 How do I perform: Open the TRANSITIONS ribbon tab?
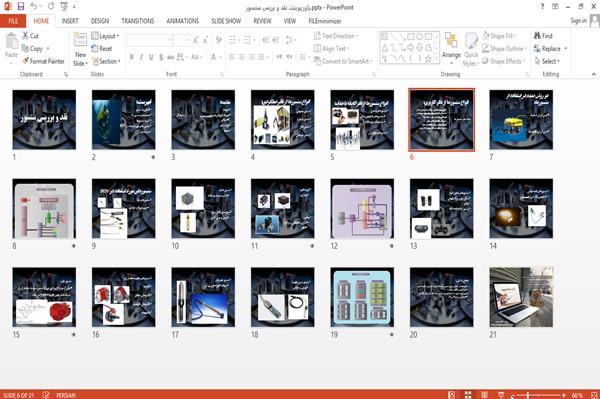[138, 21]
